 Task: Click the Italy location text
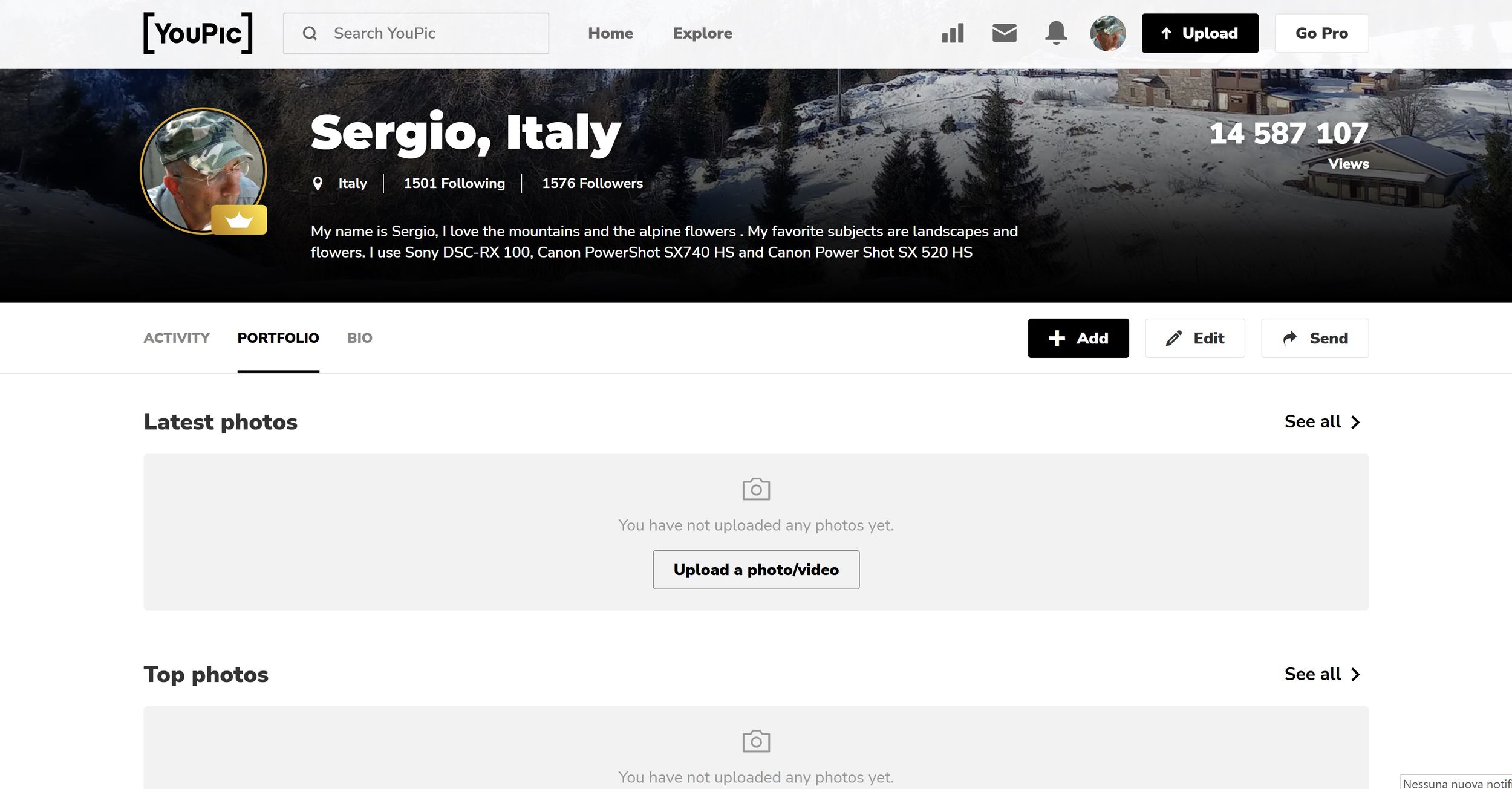click(x=353, y=183)
